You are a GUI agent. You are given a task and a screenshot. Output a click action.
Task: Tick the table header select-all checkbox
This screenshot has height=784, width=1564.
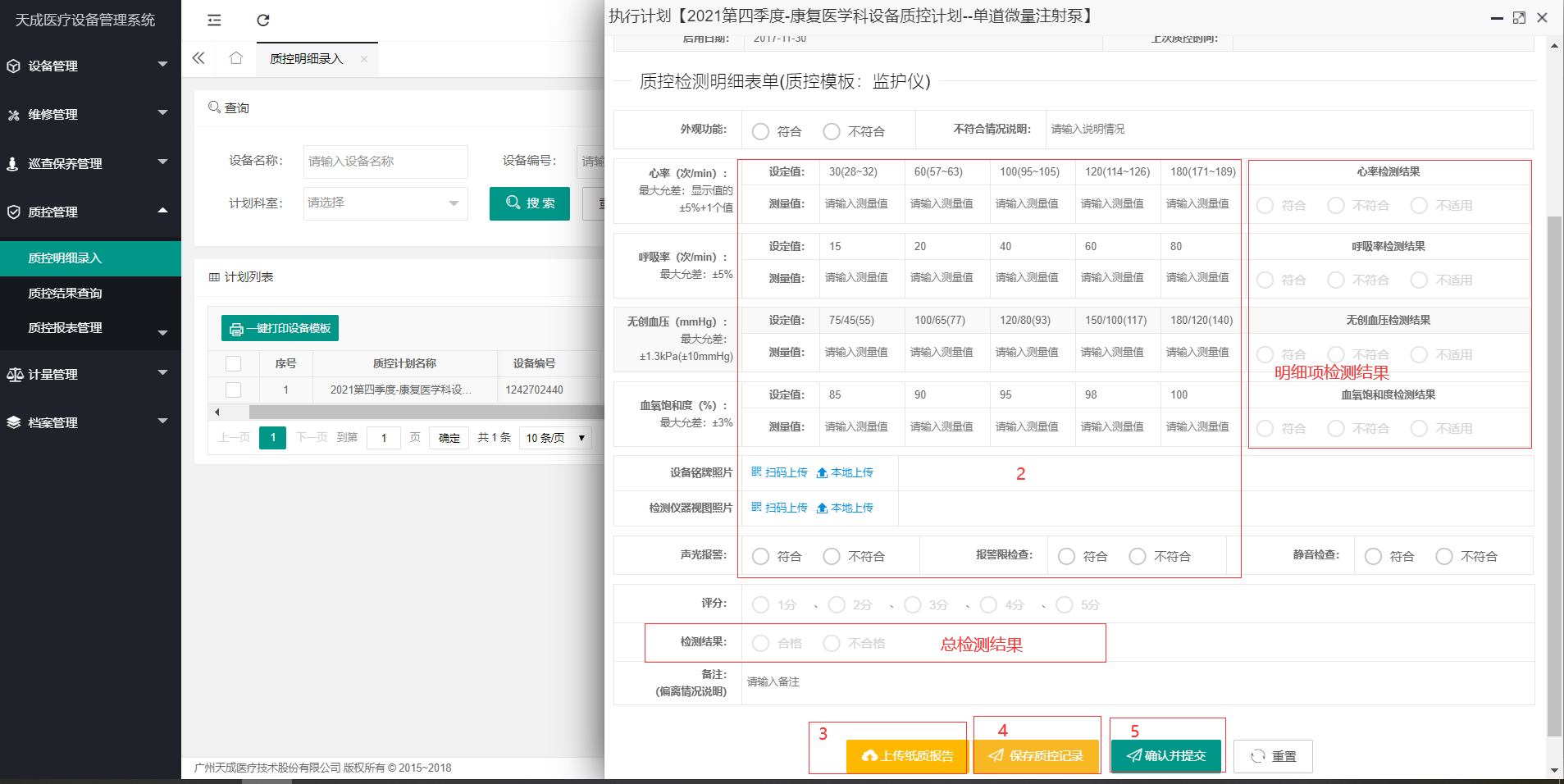coord(234,363)
